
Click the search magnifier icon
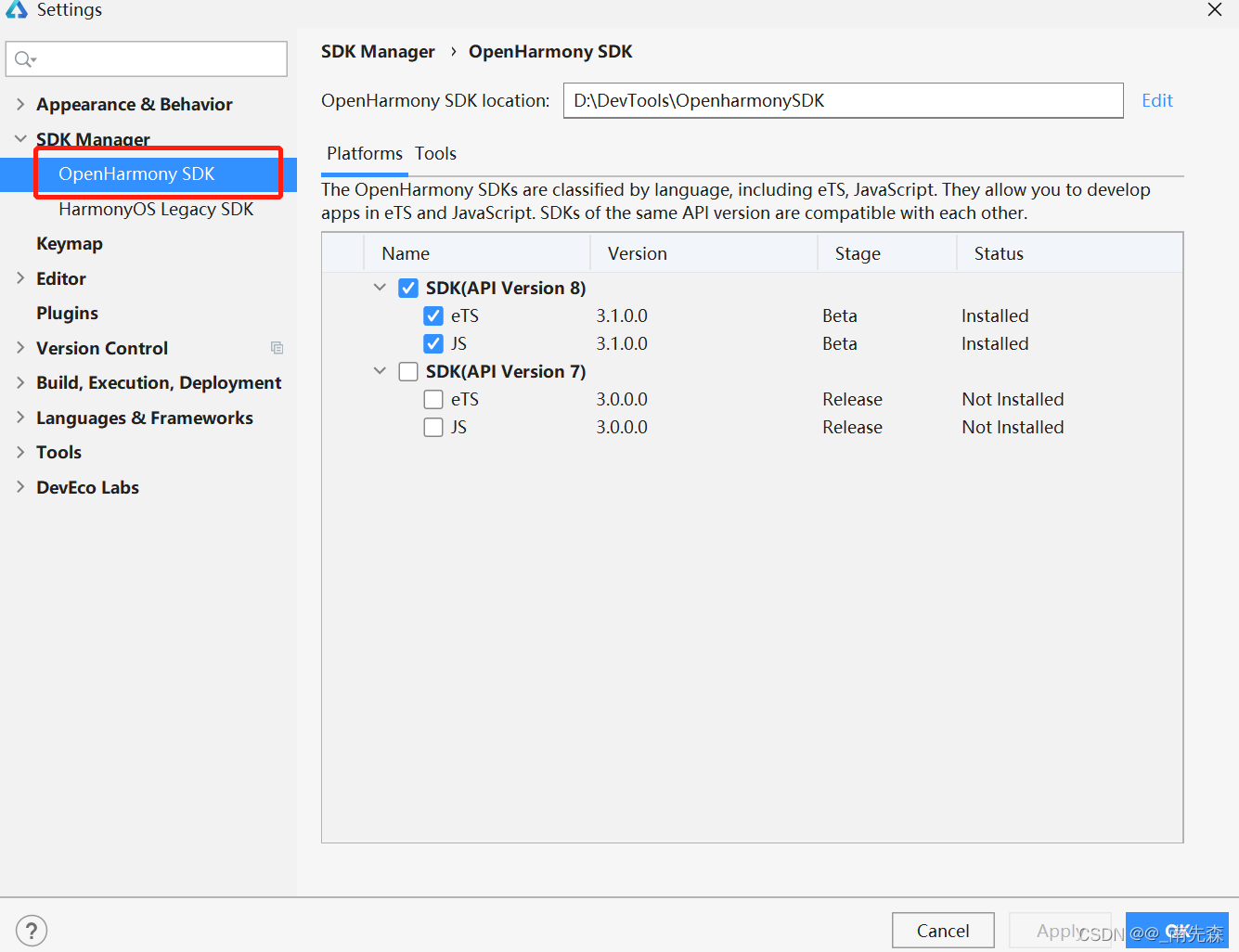click(25, 59)
